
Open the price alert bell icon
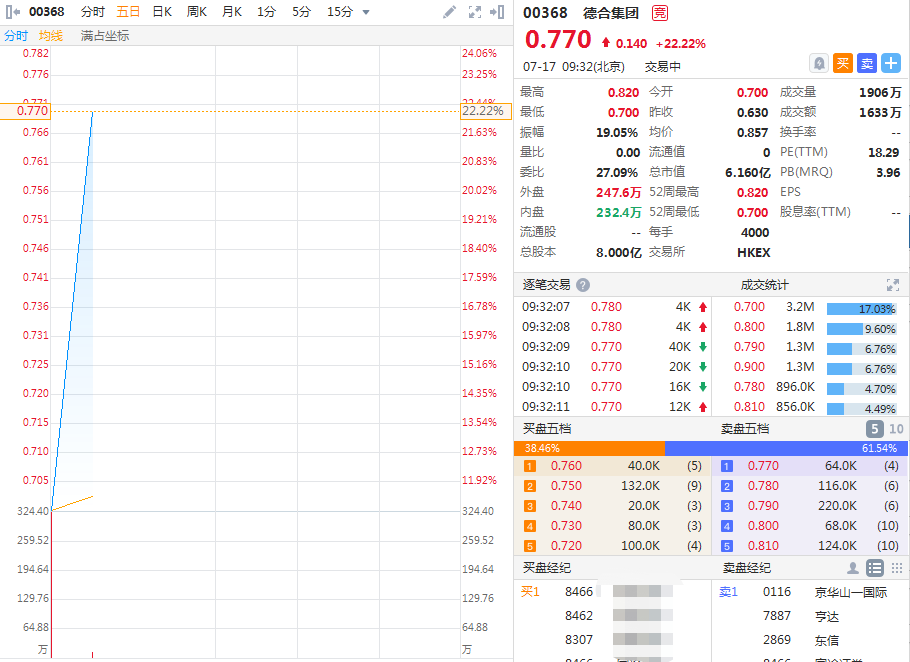(819, 63)
